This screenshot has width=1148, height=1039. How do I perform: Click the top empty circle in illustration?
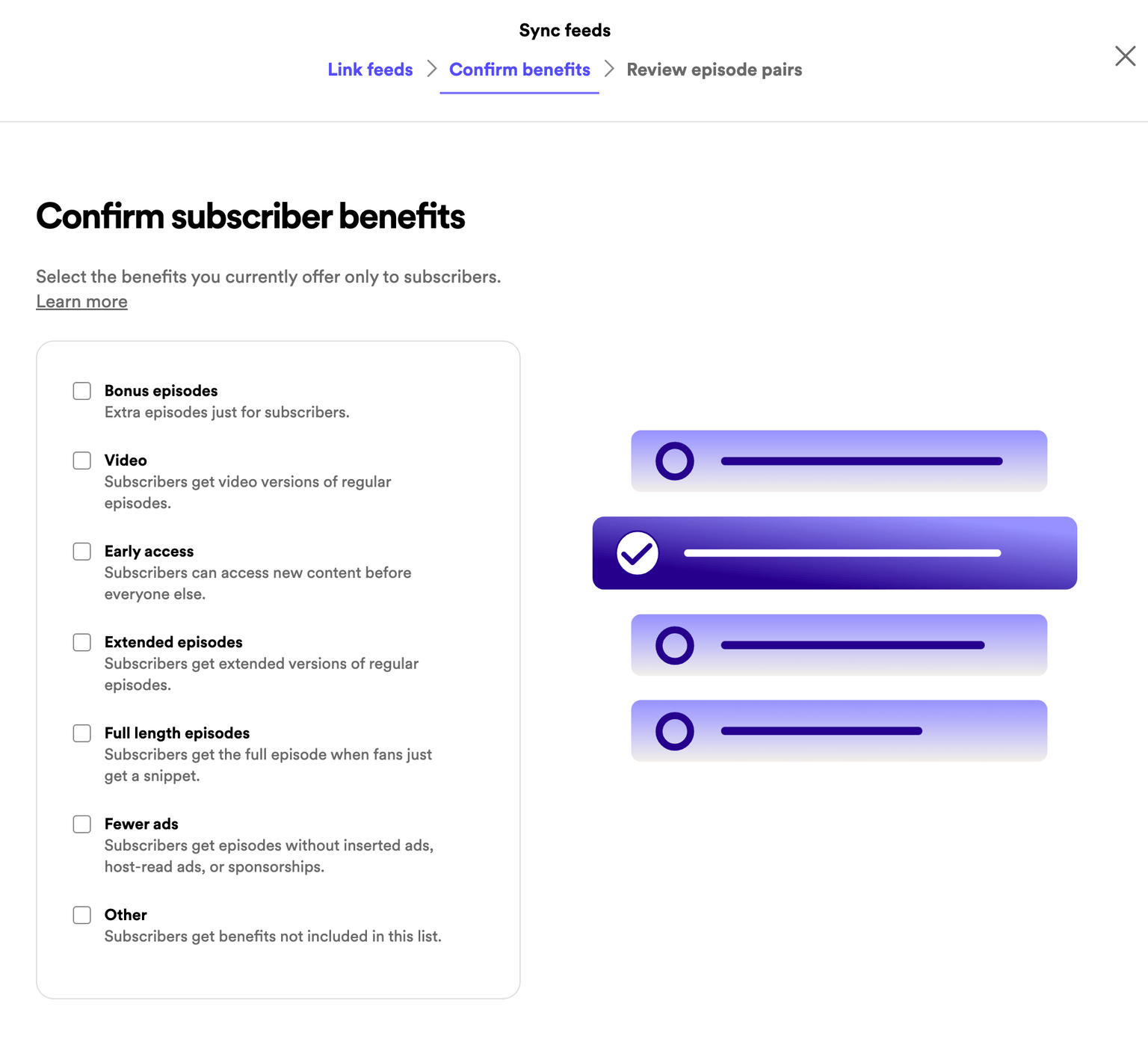[x=675, y=461]
